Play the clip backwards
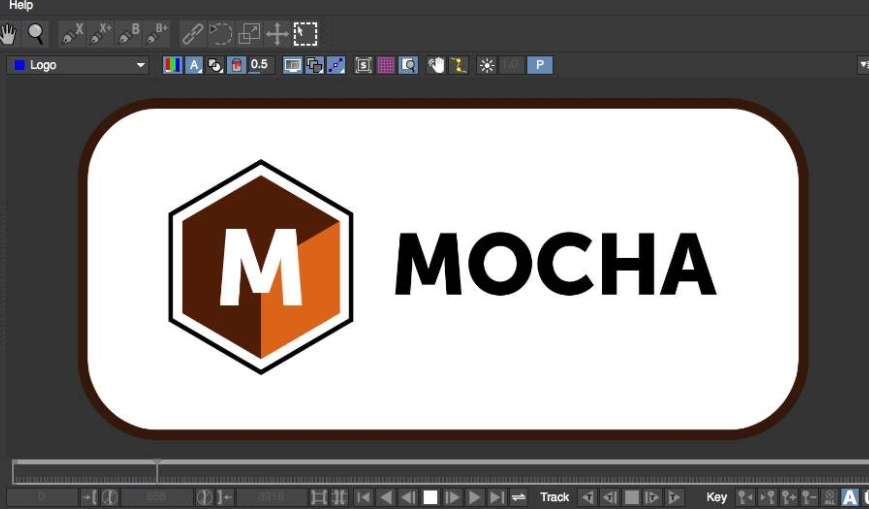Viewport: 869px width, 509px height. [x=386, y=497]
